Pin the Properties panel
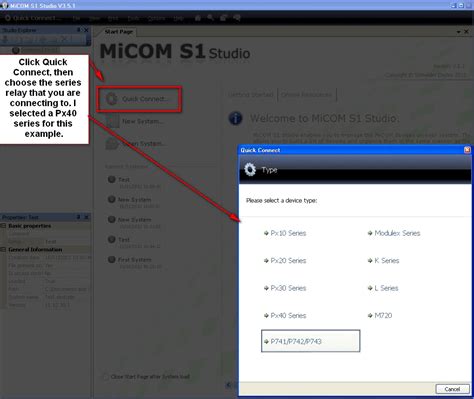Viewport: 474px width, 399px height. coord(79,217)
